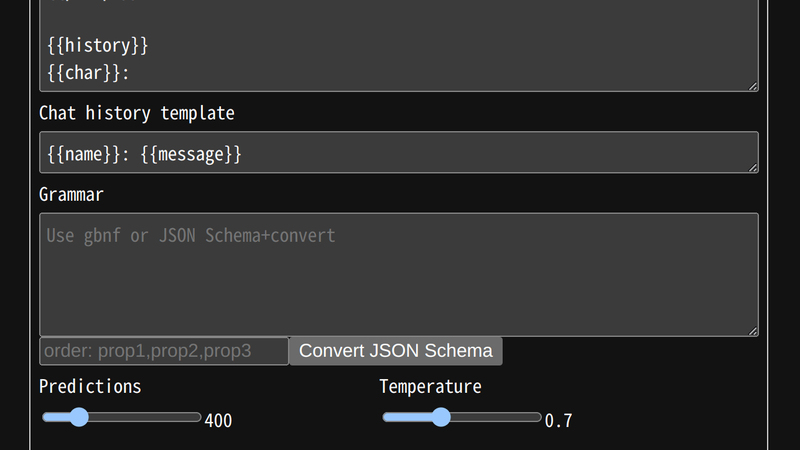
Task: Click the Chat history template label
Action: pyautogui.click(x=136, y=113)
